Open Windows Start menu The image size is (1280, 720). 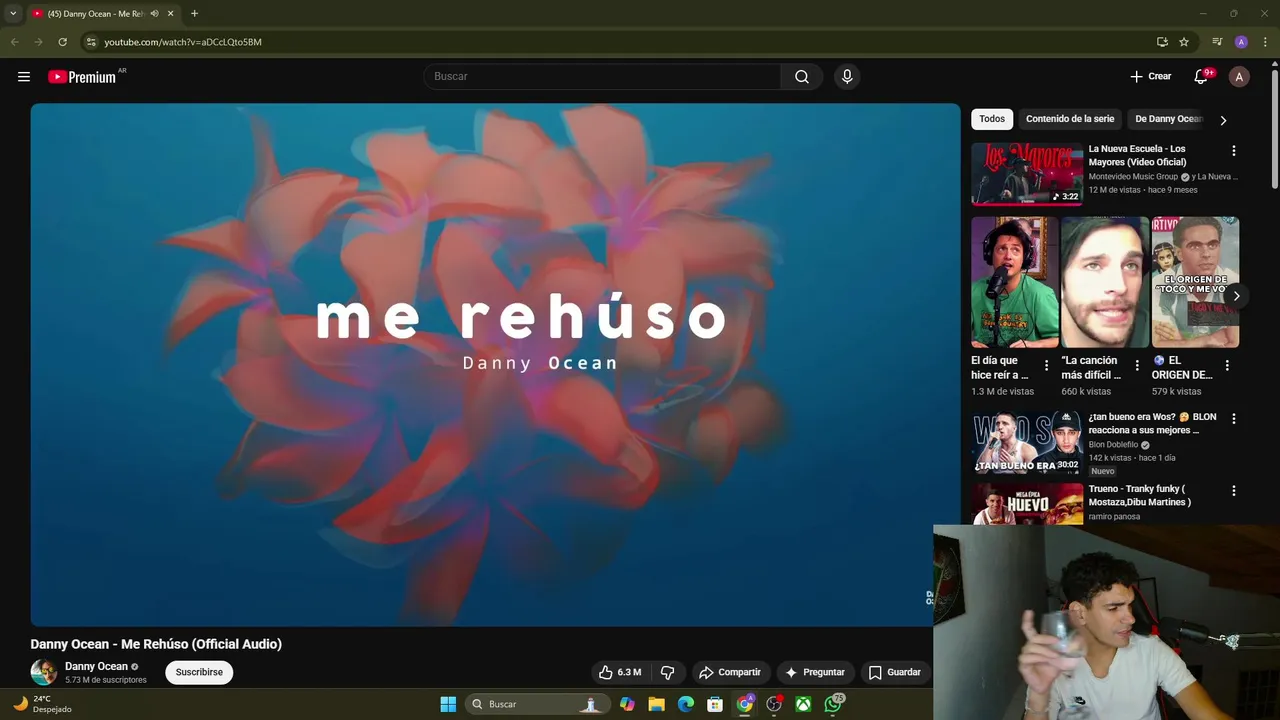[x=448, y=704]
